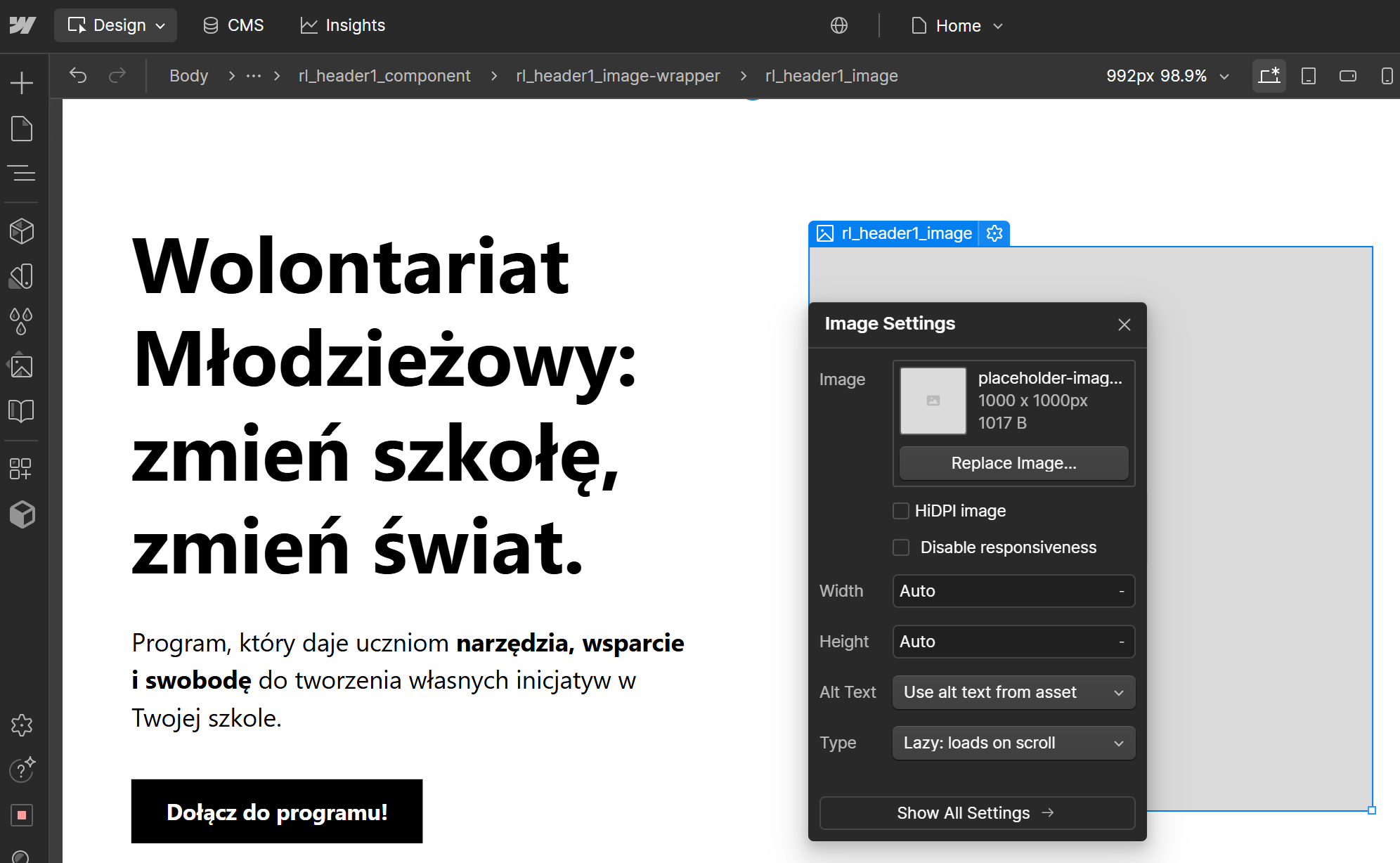This screenshot has width=1400, height=863.
Task: Open the Design mode dropdown
Action: click(116, 25)
